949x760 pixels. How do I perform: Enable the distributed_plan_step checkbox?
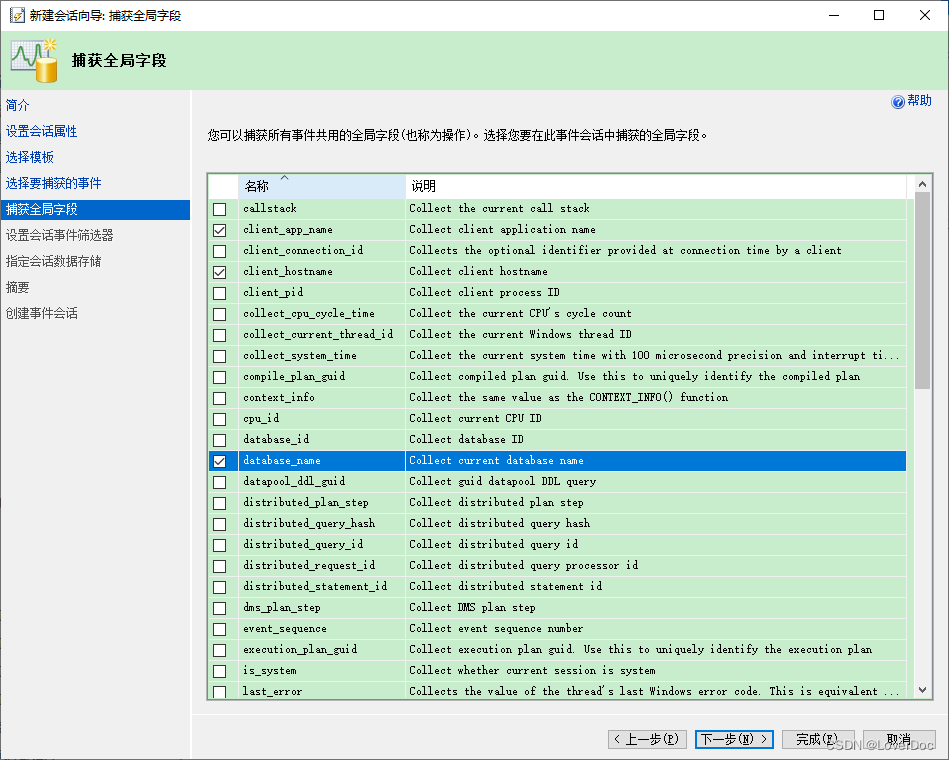click(220, 503)
